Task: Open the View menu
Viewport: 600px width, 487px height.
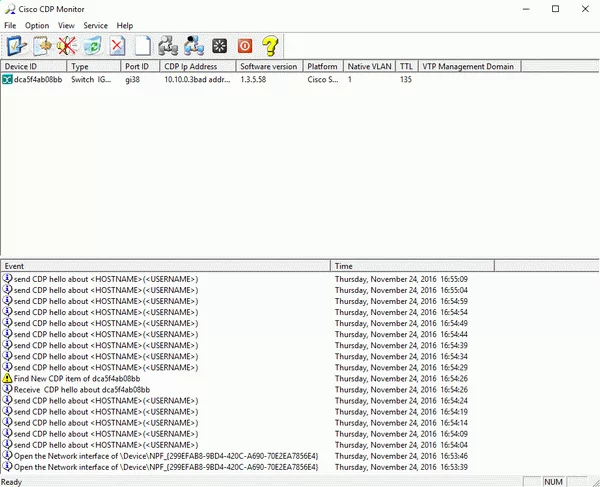Action: point(66,26)
